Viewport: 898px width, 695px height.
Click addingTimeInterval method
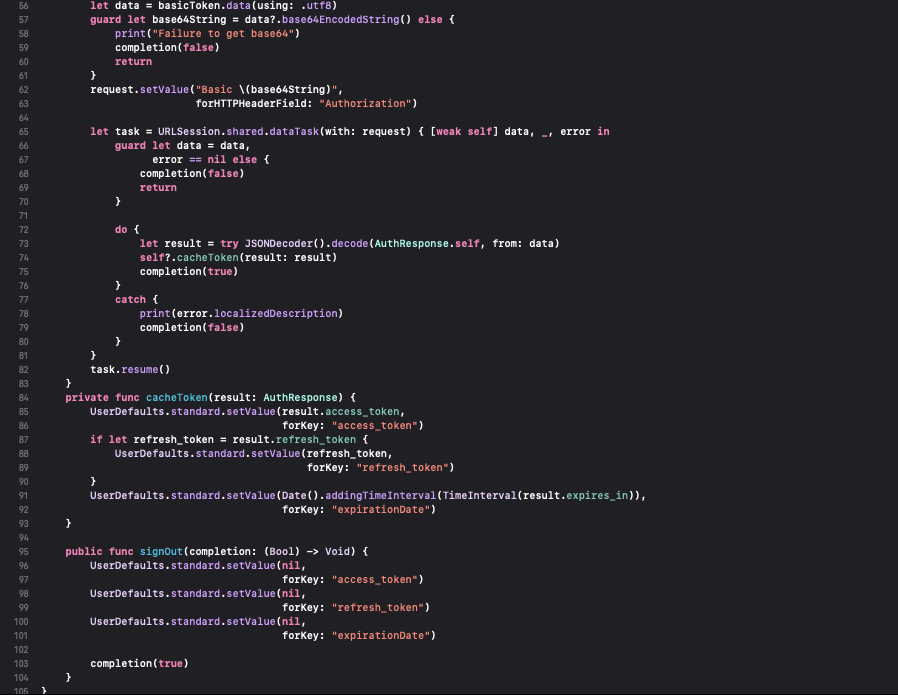pyautogui.click(x=381, y=496)
